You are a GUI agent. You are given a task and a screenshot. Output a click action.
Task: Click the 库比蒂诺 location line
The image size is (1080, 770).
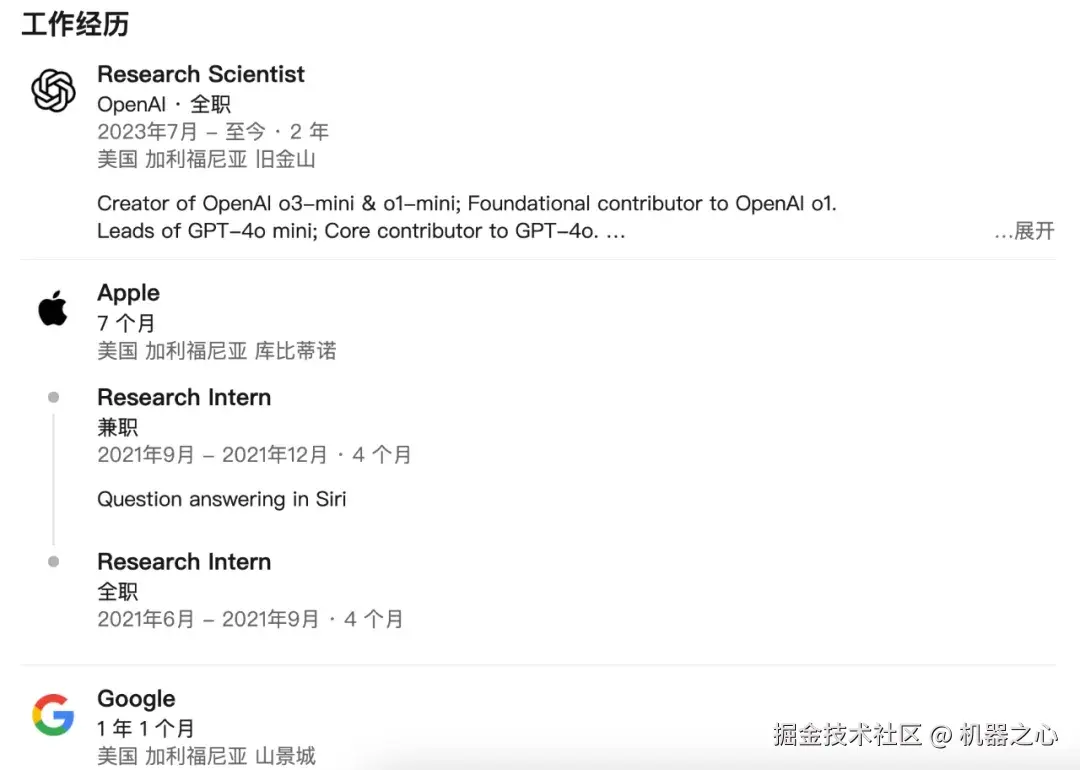pyautogui.click(x=216, y=350)
